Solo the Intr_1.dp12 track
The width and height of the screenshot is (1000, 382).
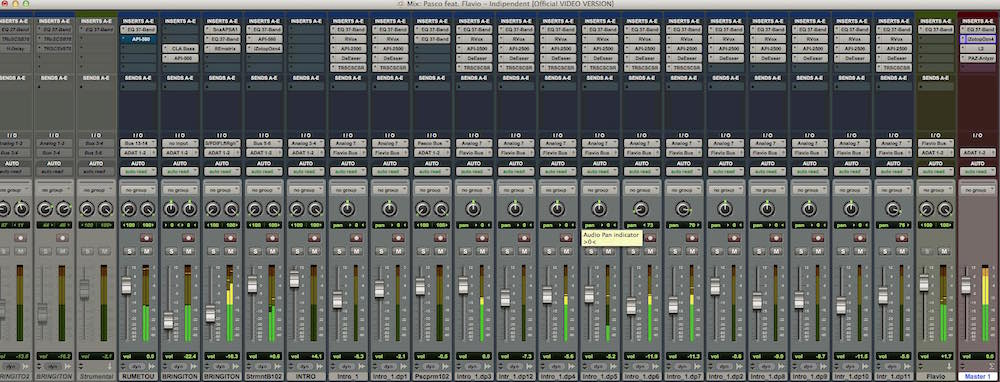(506, 251)
